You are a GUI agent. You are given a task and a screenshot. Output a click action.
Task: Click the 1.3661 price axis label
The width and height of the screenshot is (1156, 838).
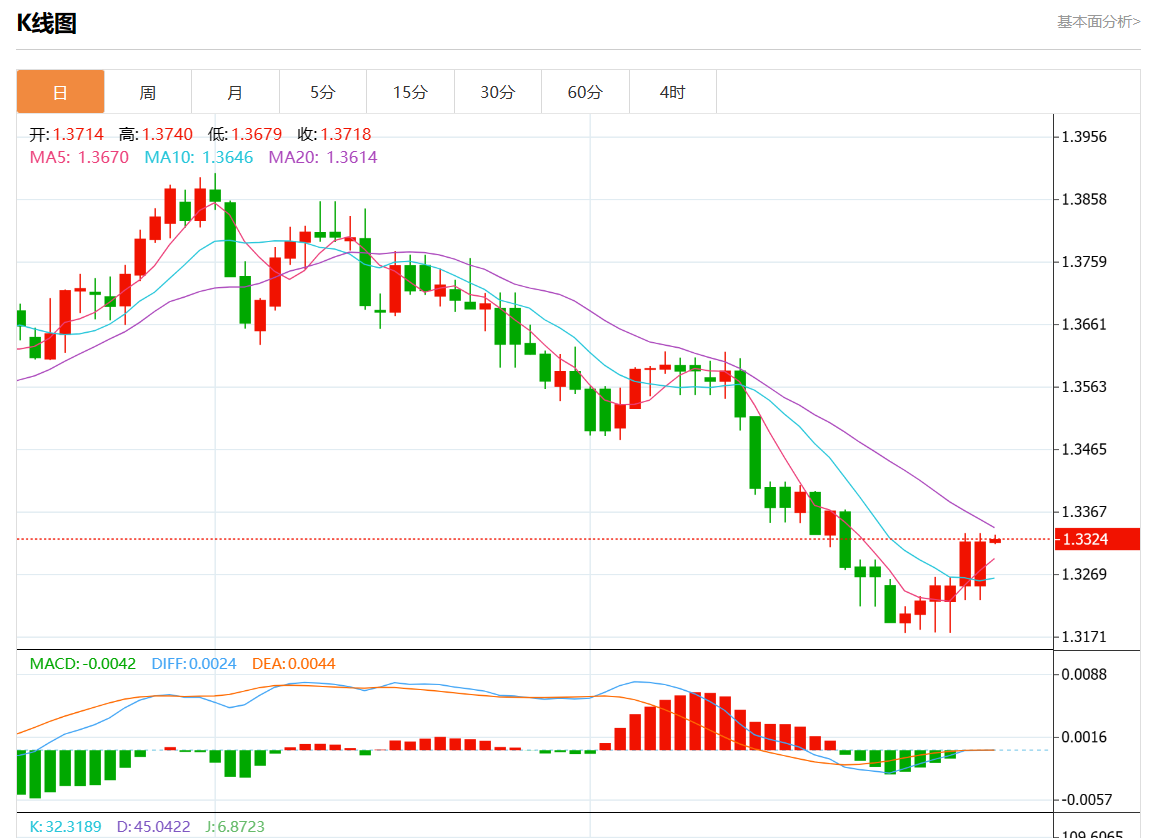click(x=1084, y=325)
